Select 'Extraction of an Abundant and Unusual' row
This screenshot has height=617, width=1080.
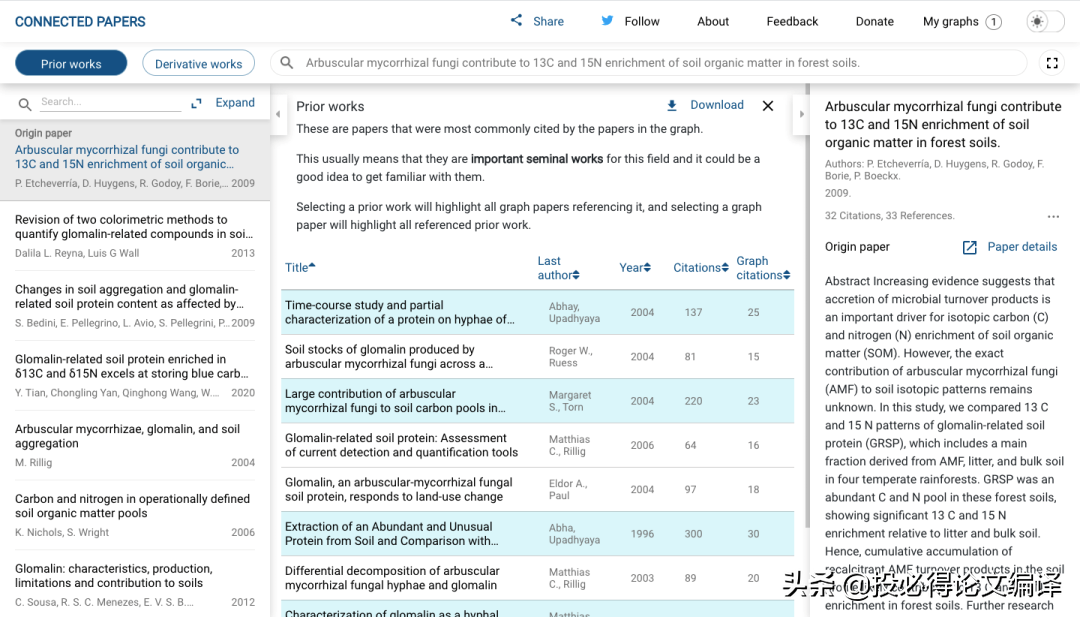click(x=537, y=534)
